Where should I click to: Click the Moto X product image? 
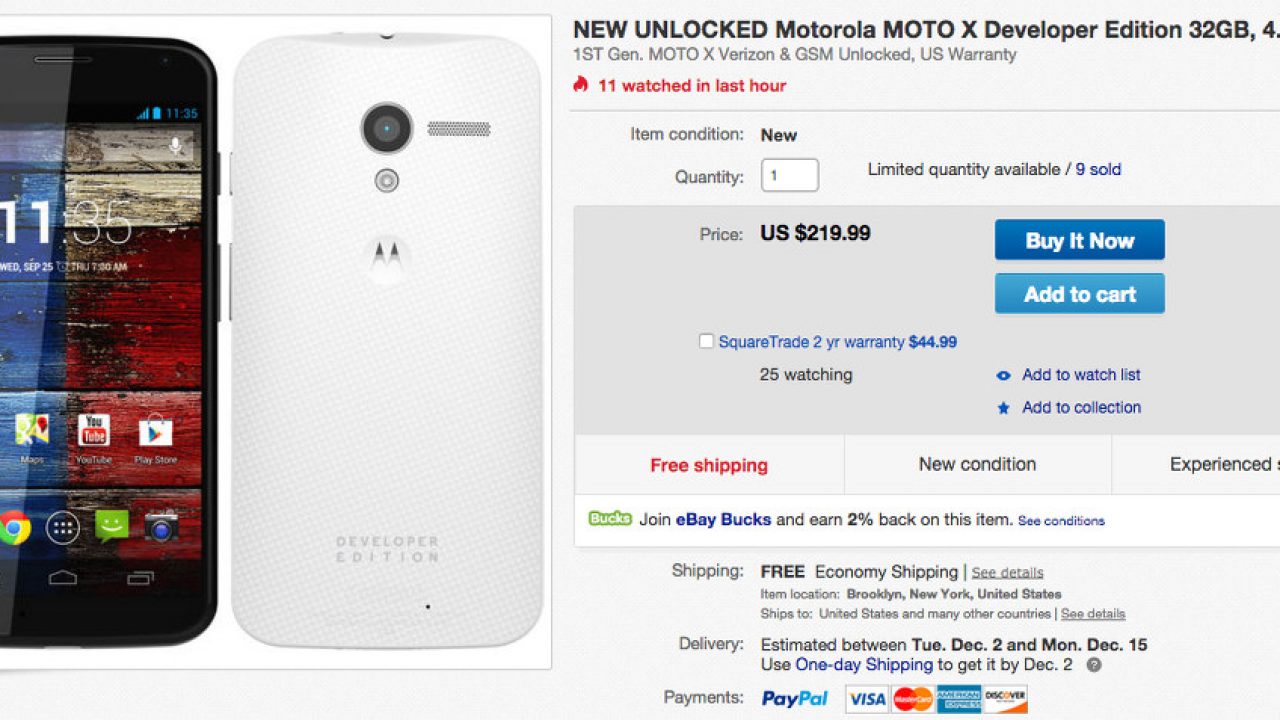(x=275, y=340)
